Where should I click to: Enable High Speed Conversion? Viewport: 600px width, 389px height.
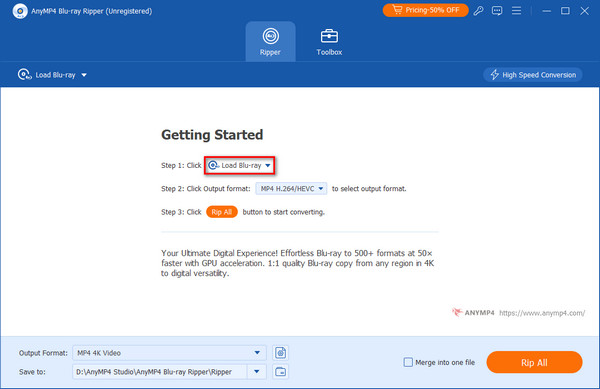[533, 75]
